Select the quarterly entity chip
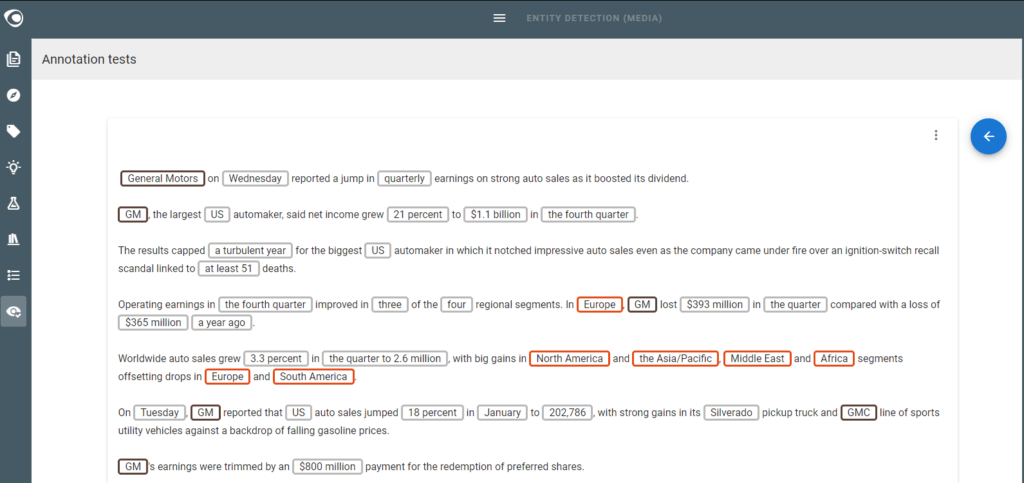This screenshot has height=483, width=1024. [x=404, y=178]
